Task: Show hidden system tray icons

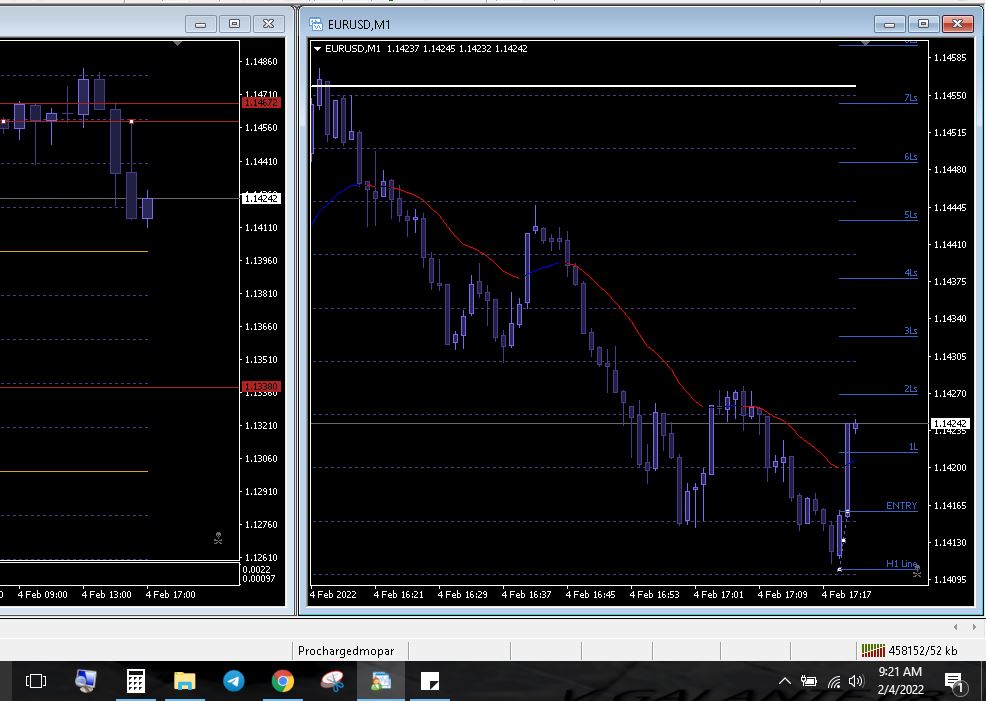Action: [785, 682]
